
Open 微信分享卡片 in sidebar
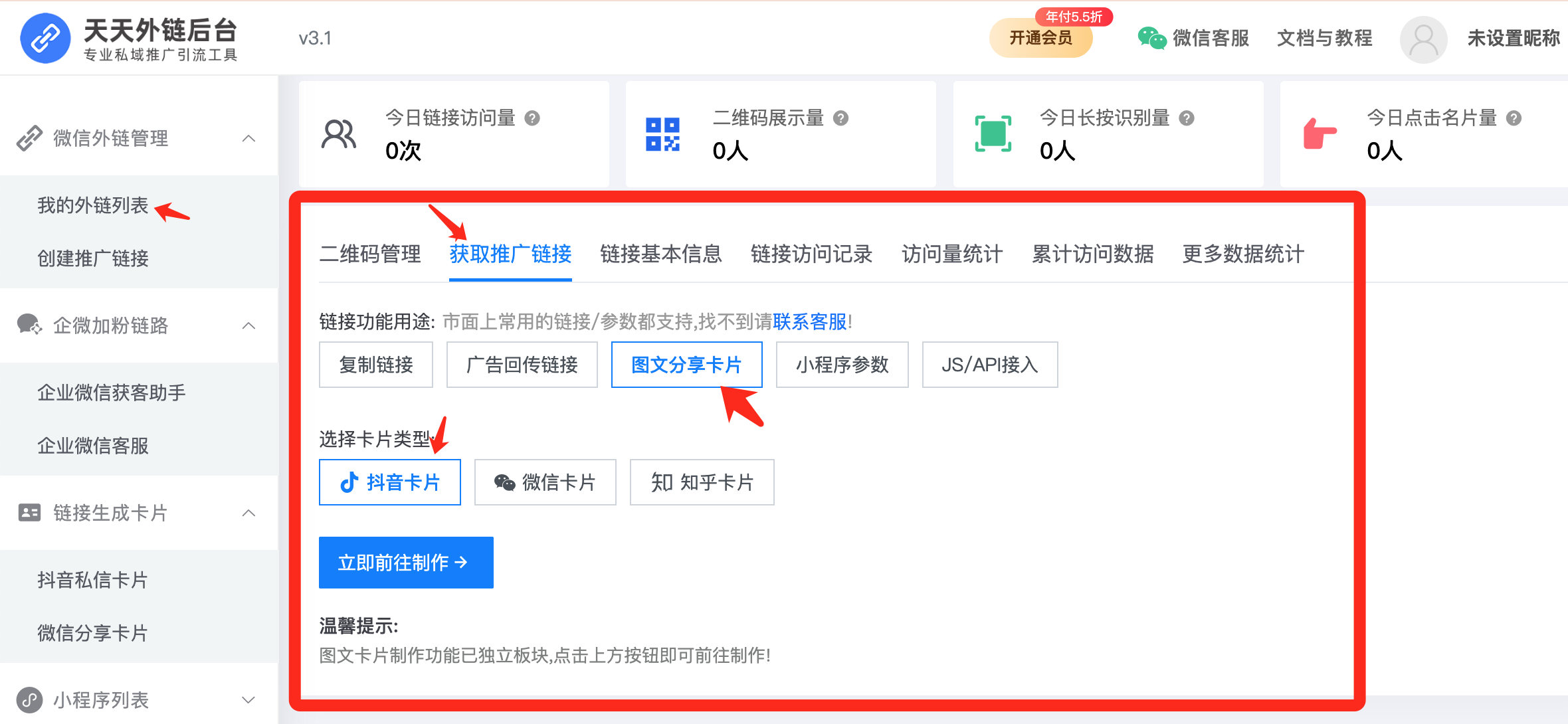coord(93,633)
